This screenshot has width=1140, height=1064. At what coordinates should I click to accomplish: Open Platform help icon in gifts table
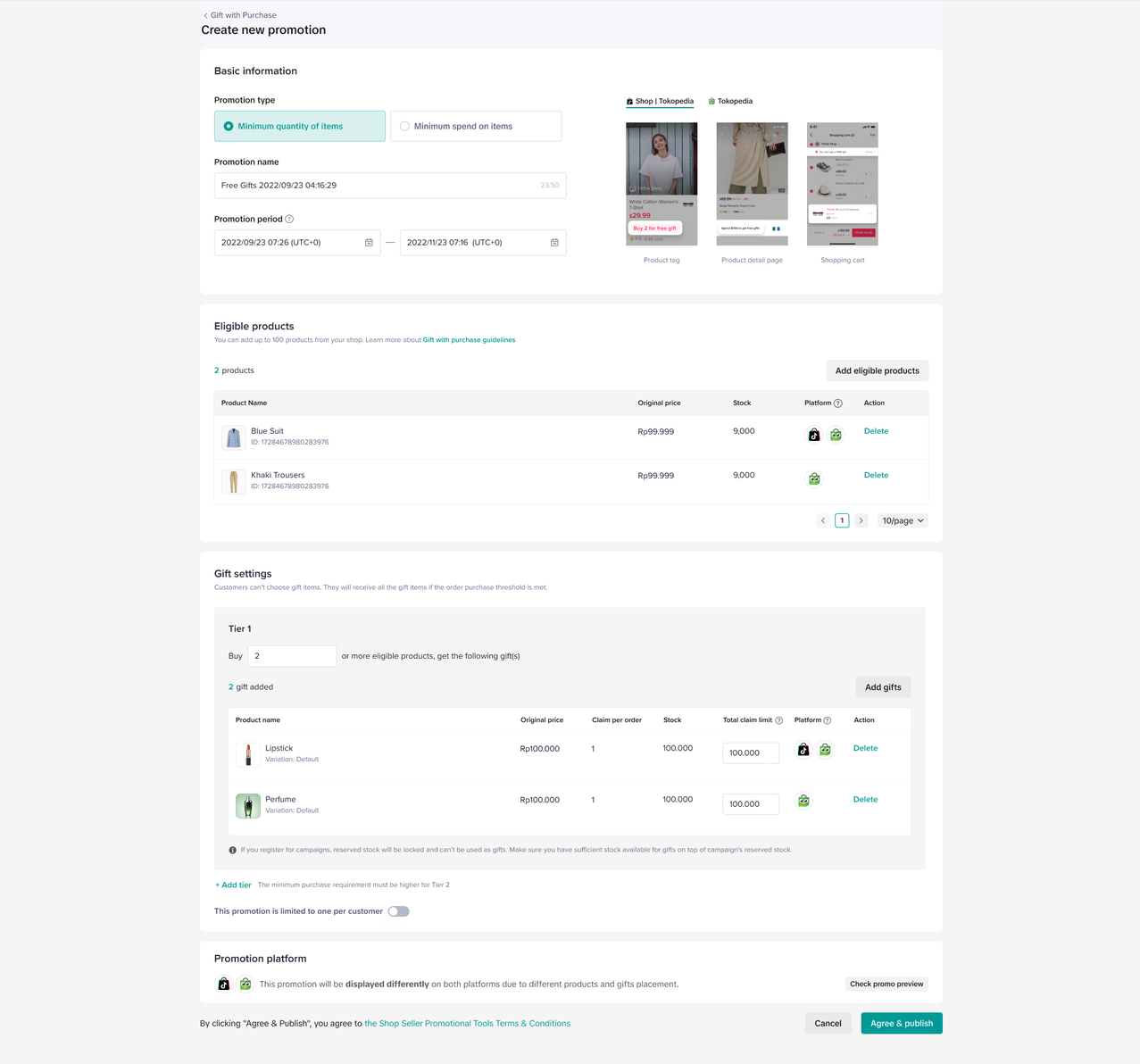coord(828,720)
